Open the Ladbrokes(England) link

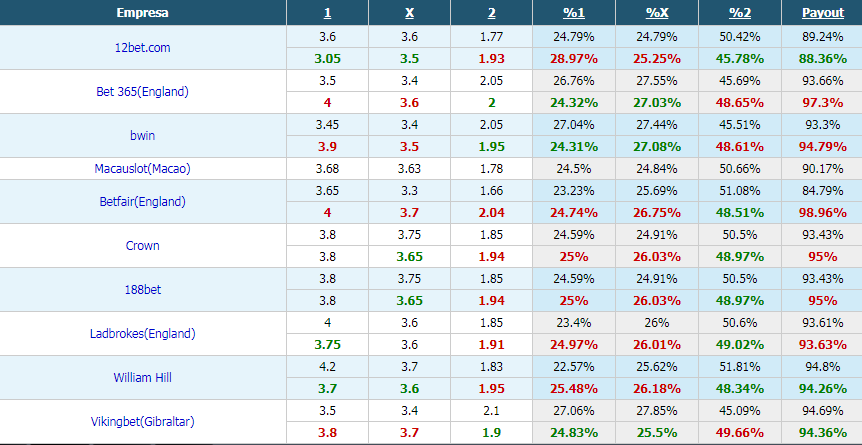[142, 334]
